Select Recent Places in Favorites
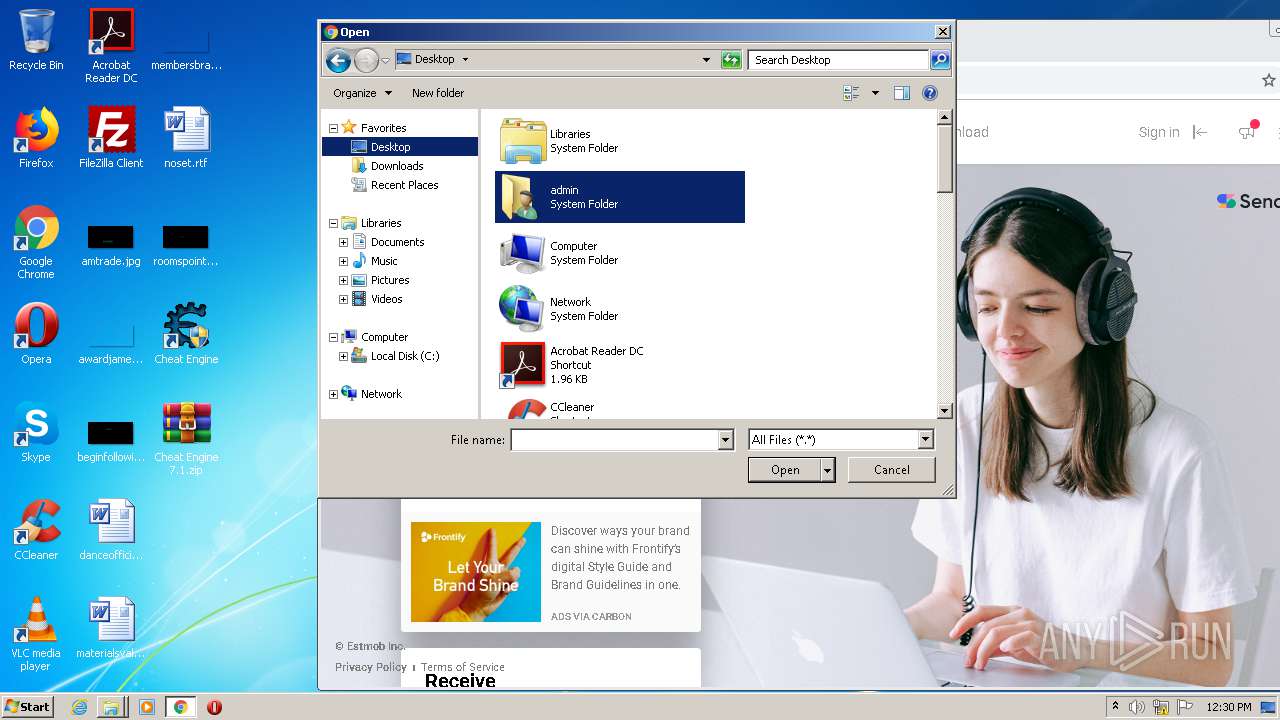 [x=404, y=185]
